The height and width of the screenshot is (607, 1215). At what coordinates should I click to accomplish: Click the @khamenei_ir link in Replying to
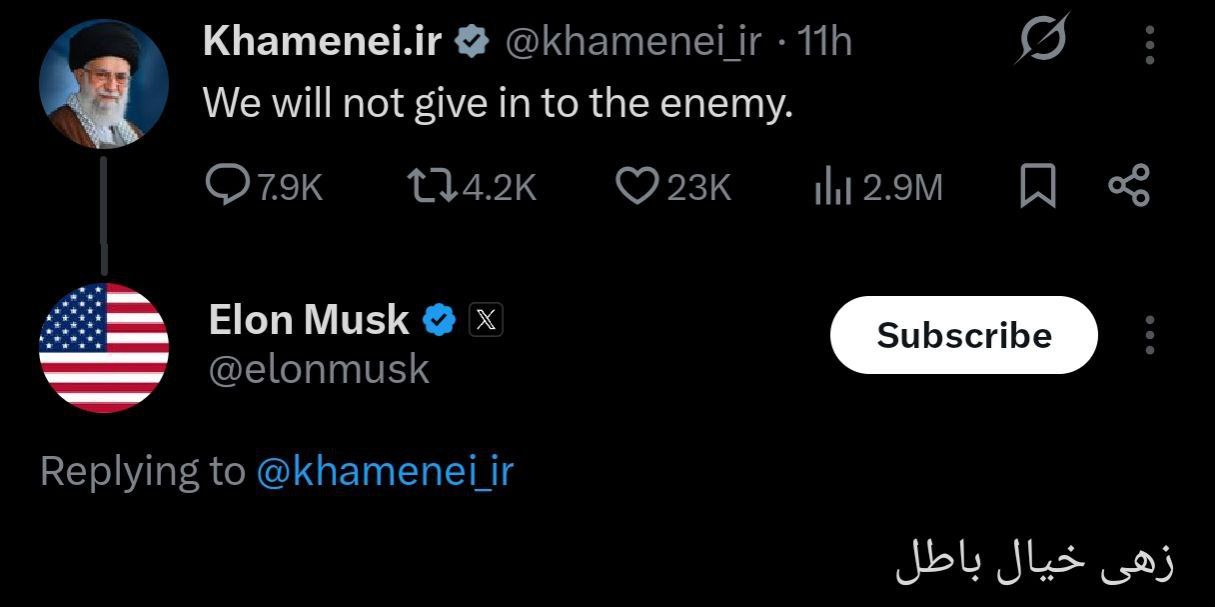tap(385, 471)
